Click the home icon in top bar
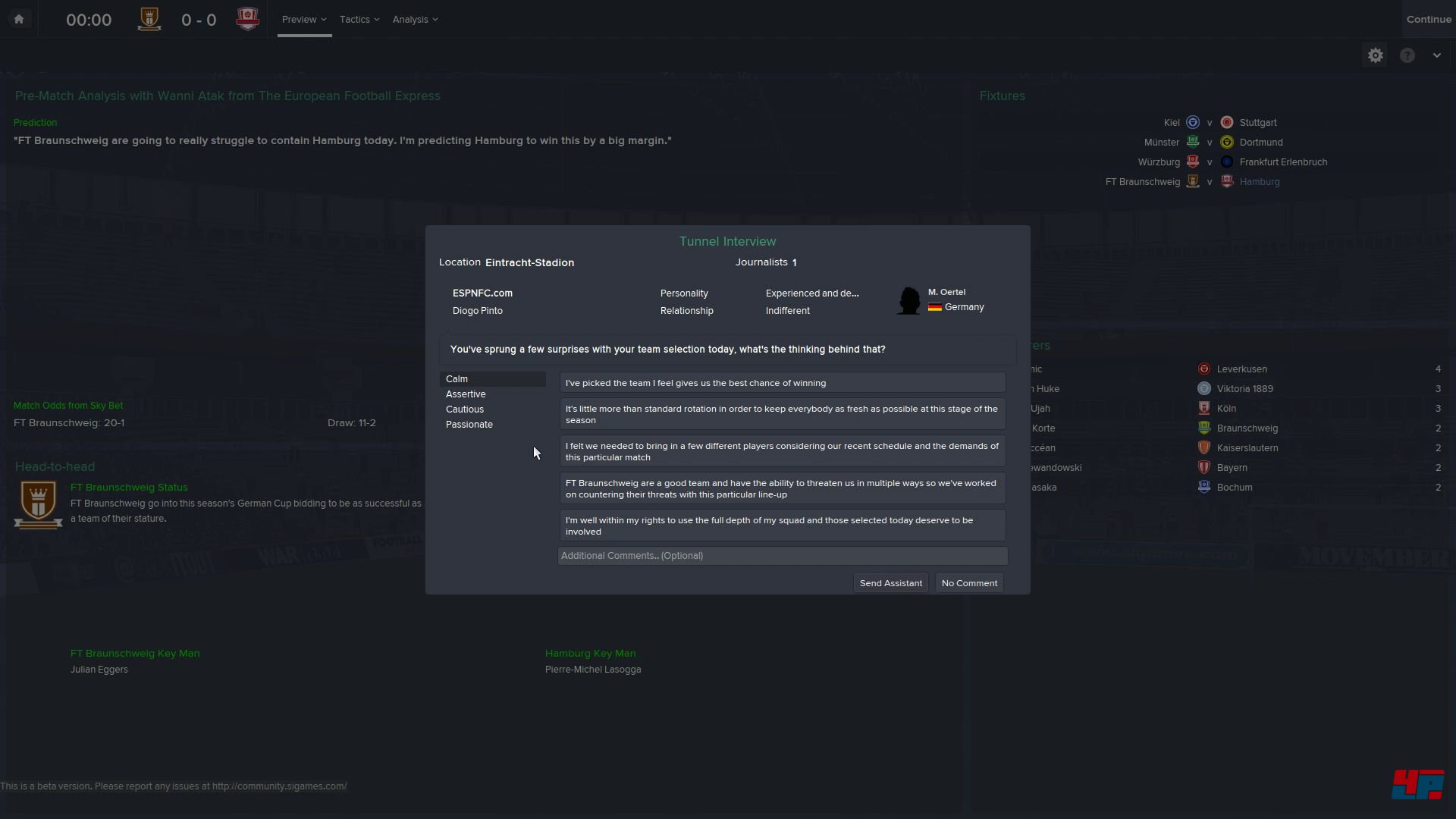Viewport: 1456px width, 819px height. [19, 19]
